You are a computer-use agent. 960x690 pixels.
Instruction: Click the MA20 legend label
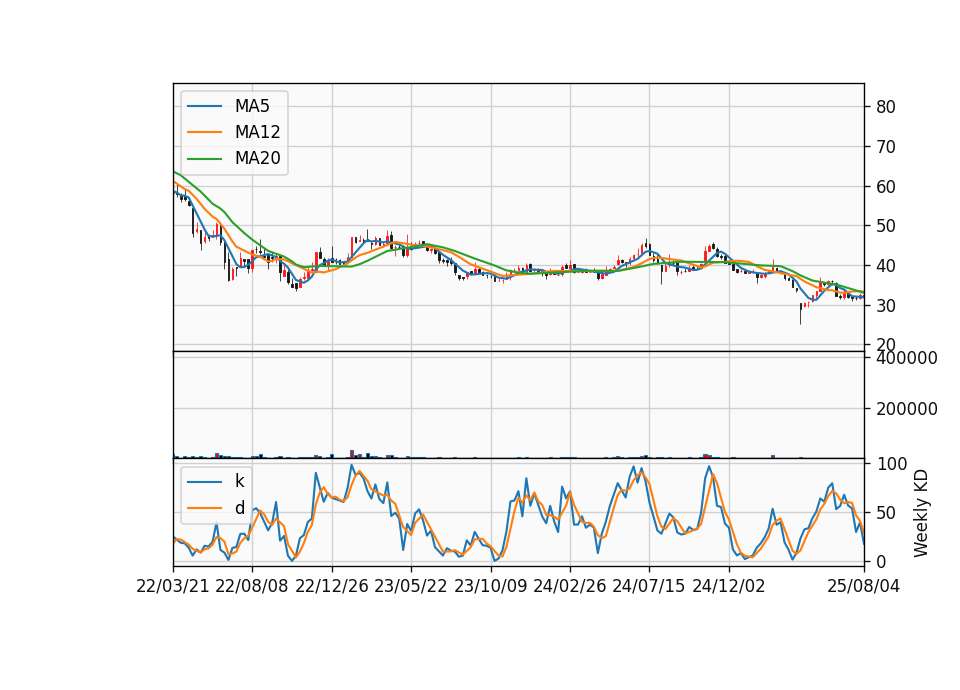[x=257, y=159]
